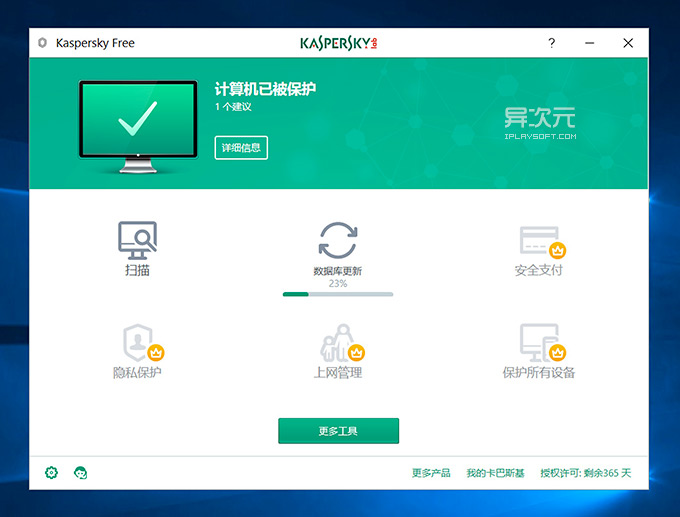680x517 pixels.
Task: Click the Kaspersky Lab logo
Action: (x=339, y=43)
